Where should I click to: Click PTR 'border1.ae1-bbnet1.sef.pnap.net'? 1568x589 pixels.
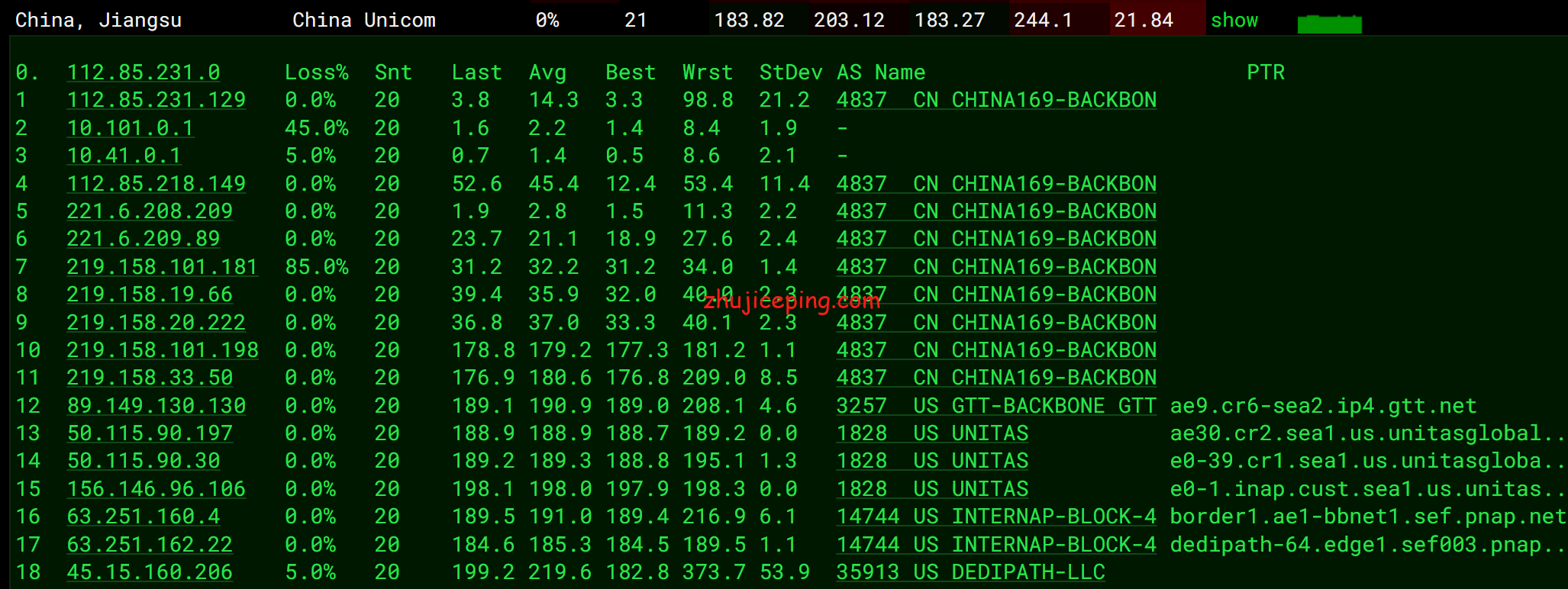click(x=1368, y=517)
